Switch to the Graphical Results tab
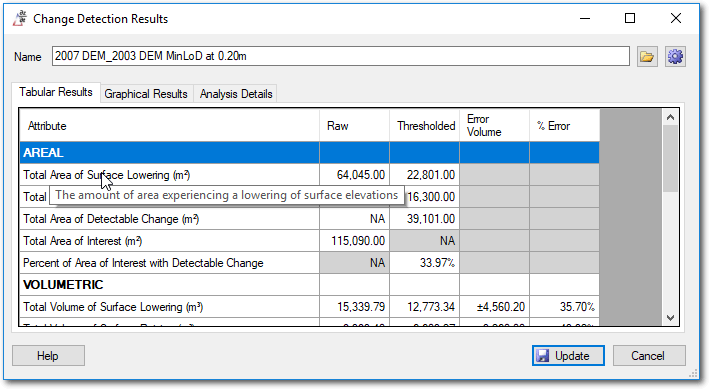711x391 pixels. tap(146, 94)
